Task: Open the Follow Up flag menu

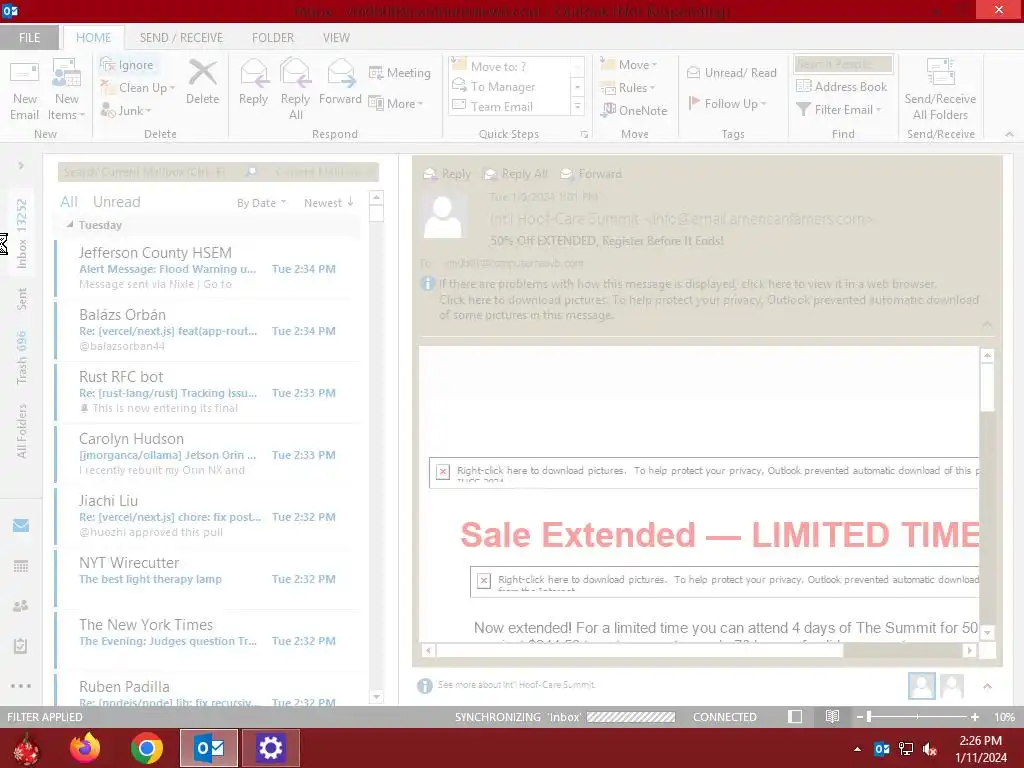Action: pos(727,103)
